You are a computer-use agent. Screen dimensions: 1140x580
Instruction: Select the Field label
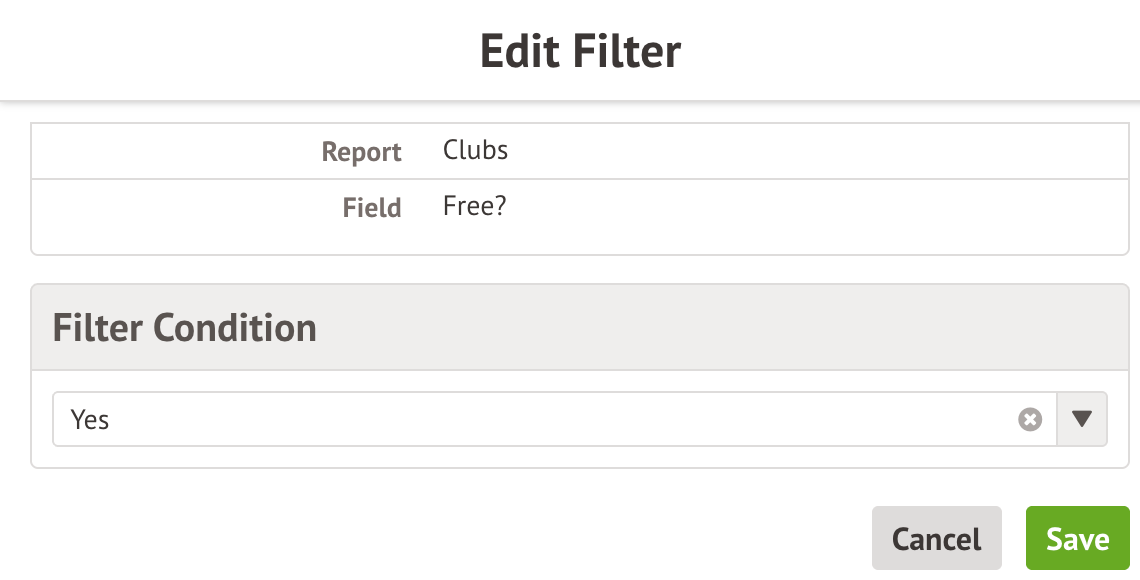(371, 208)
